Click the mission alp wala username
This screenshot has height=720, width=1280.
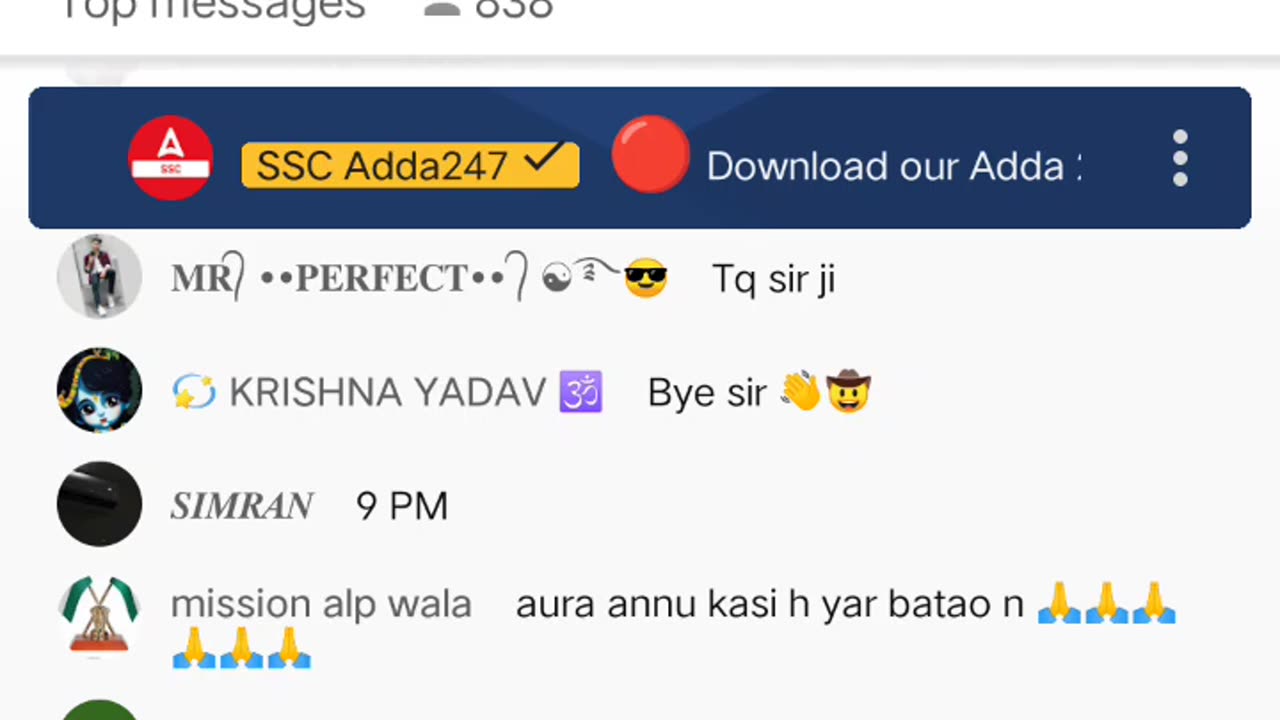point(321,605)
